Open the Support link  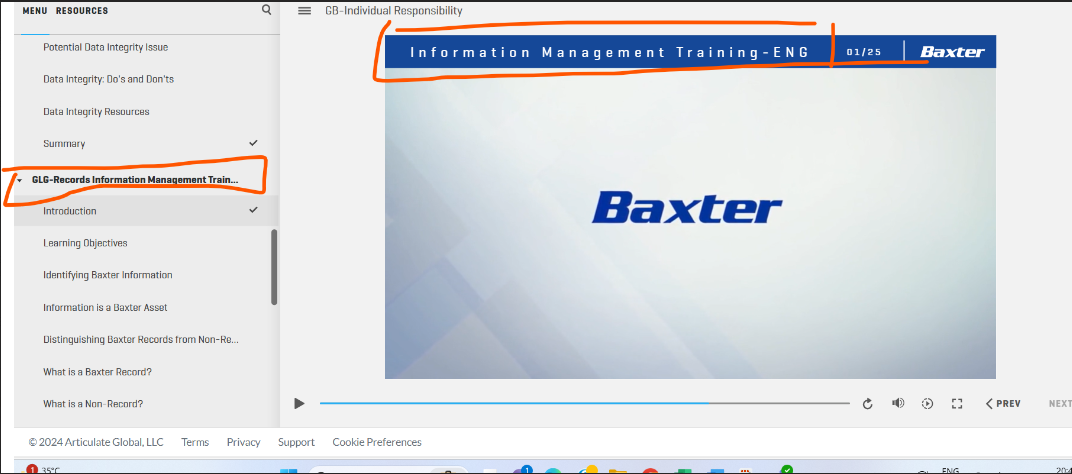[x=296, y=443]
